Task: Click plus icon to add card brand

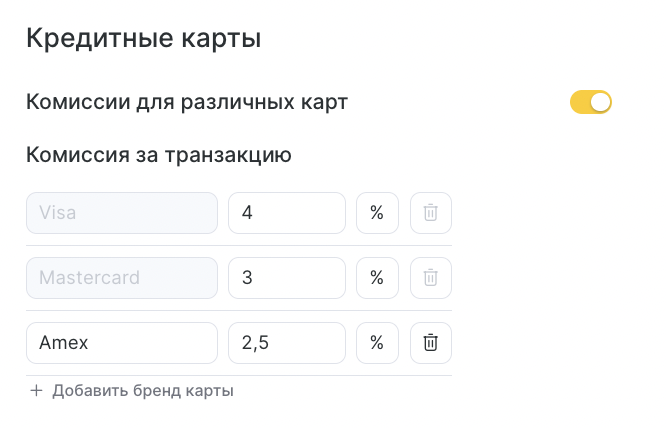Action: (37, 391)
